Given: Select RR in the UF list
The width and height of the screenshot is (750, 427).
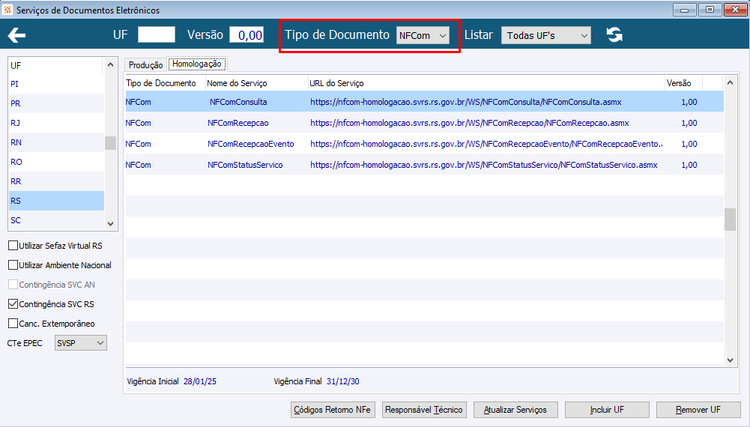Looking at the screenshot, I should click(56, 181).
